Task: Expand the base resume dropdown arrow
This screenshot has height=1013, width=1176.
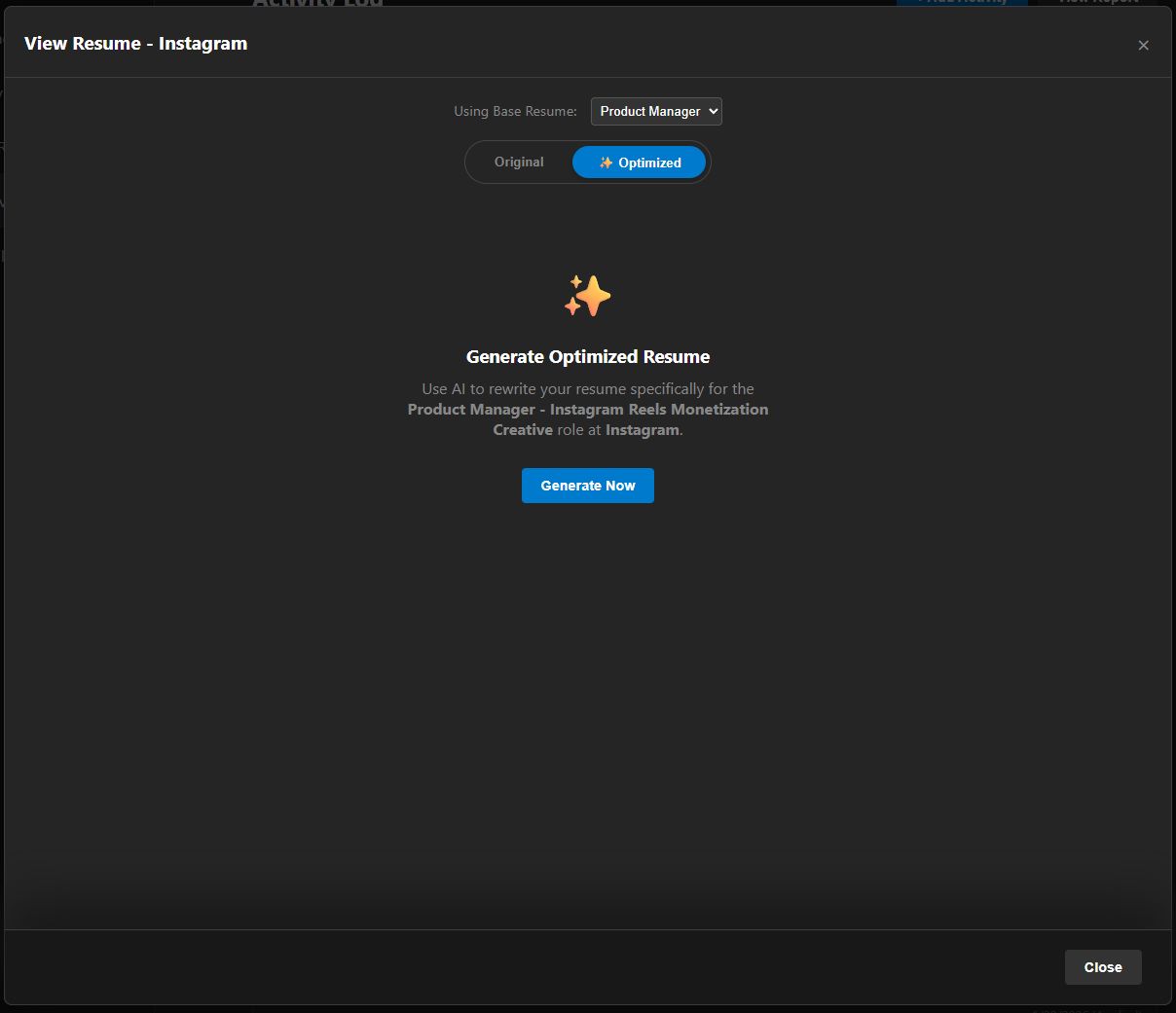Action: coord(714,112)
